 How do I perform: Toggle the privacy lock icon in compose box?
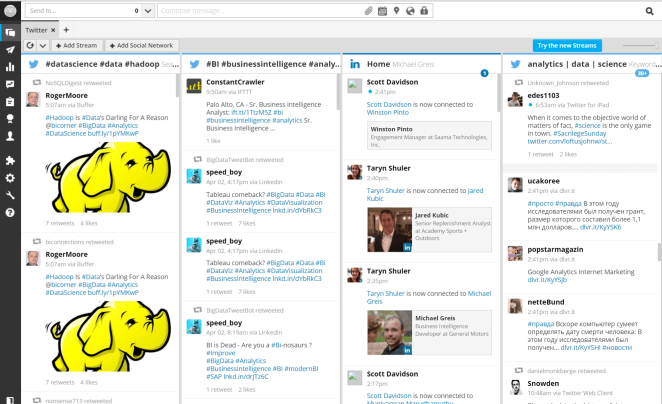point(424,11)
